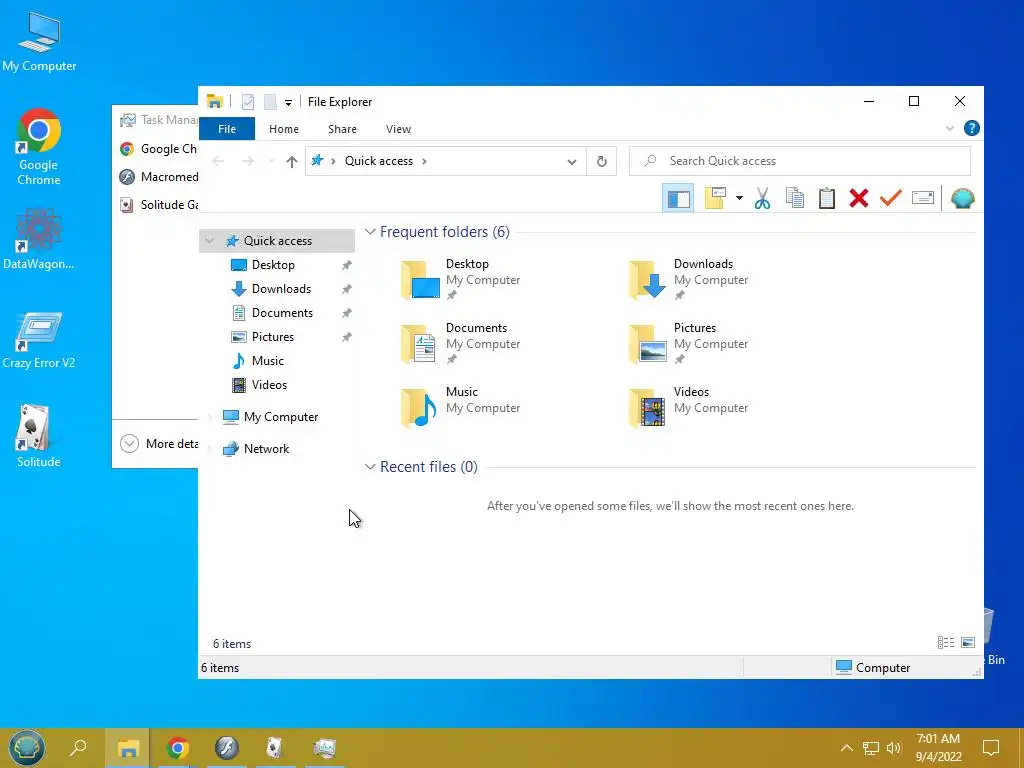Select the Solitude desktop shortcut

[x=39, y=436]
